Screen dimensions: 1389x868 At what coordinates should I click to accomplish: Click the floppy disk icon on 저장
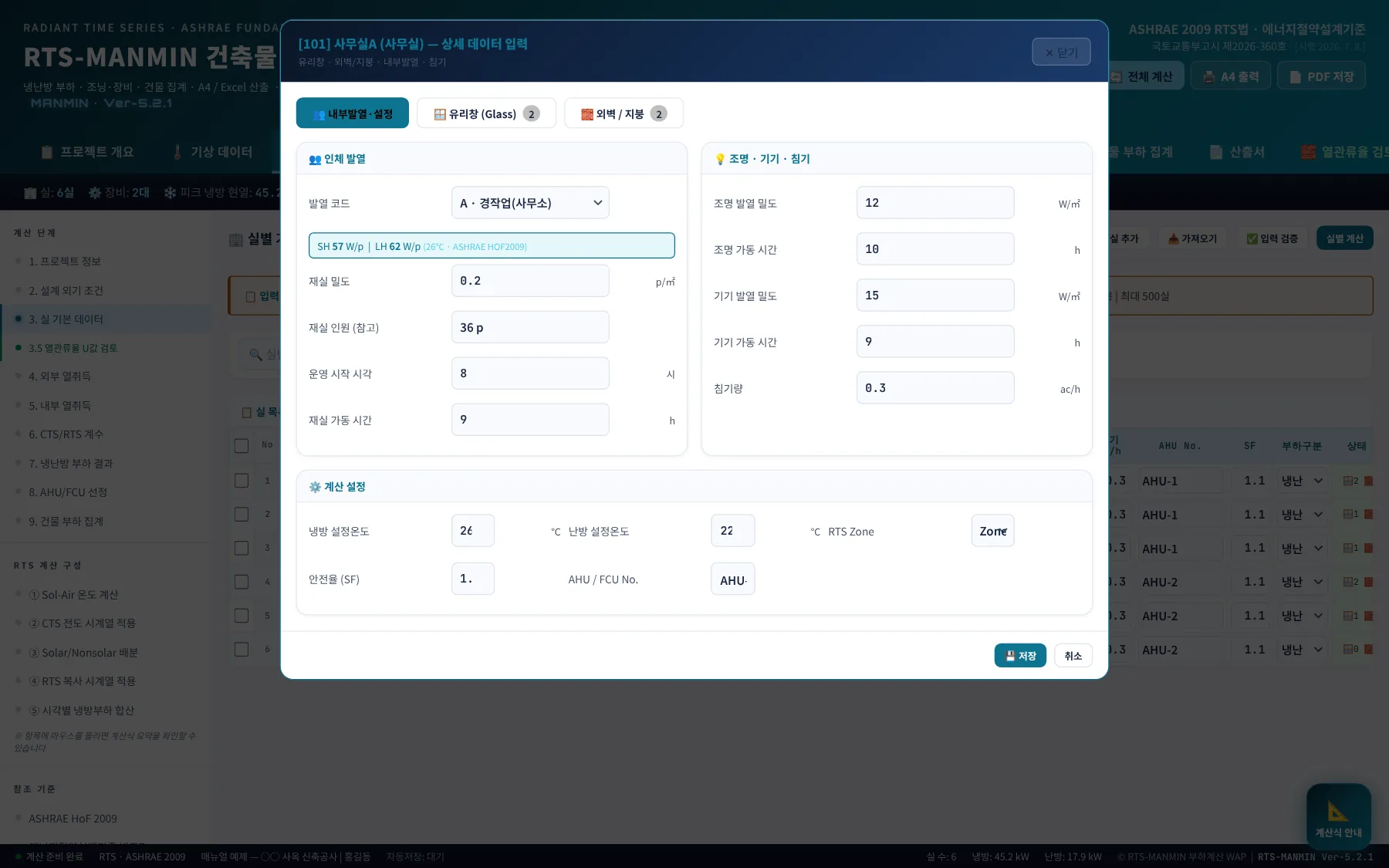(1010, 656)
